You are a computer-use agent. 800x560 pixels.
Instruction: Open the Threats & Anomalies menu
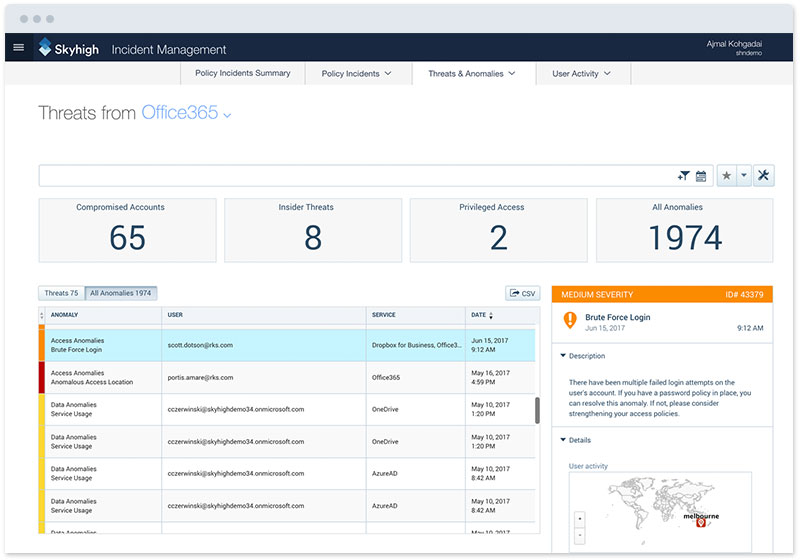(x=472, y=74)
